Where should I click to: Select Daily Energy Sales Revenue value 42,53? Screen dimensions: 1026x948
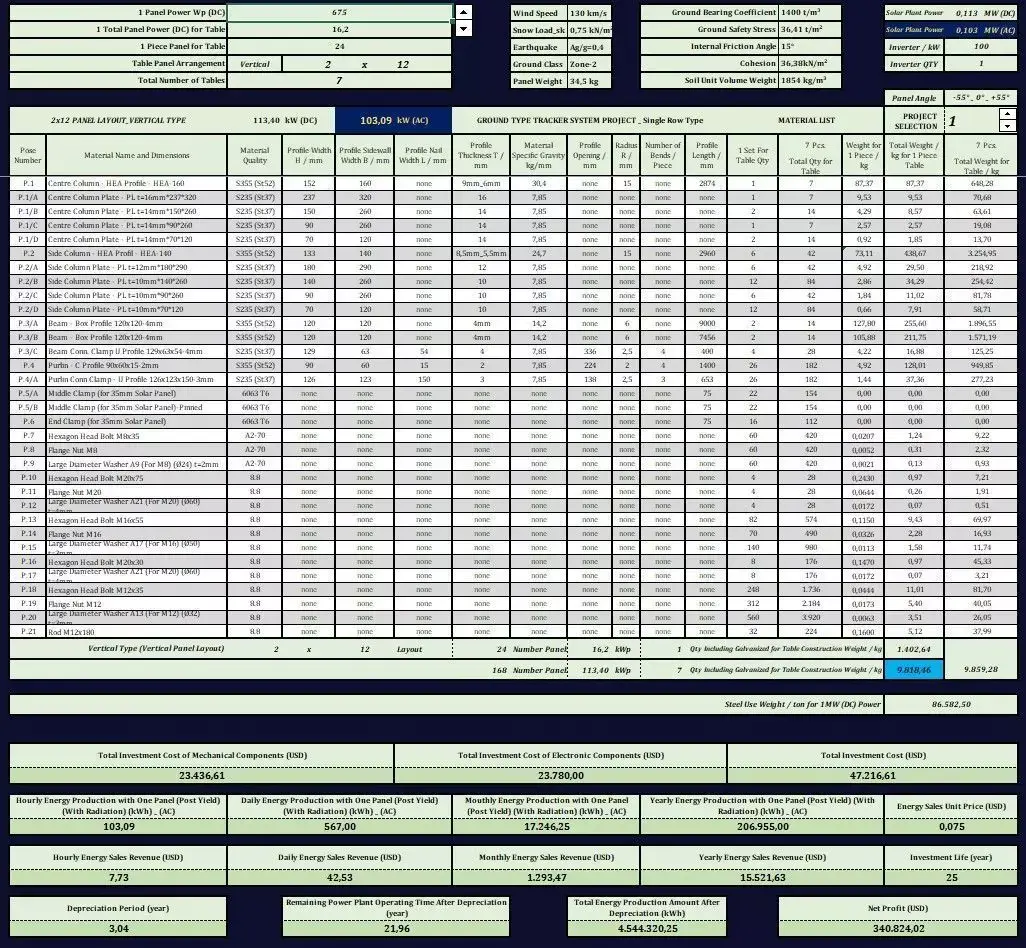pos(340,877)
